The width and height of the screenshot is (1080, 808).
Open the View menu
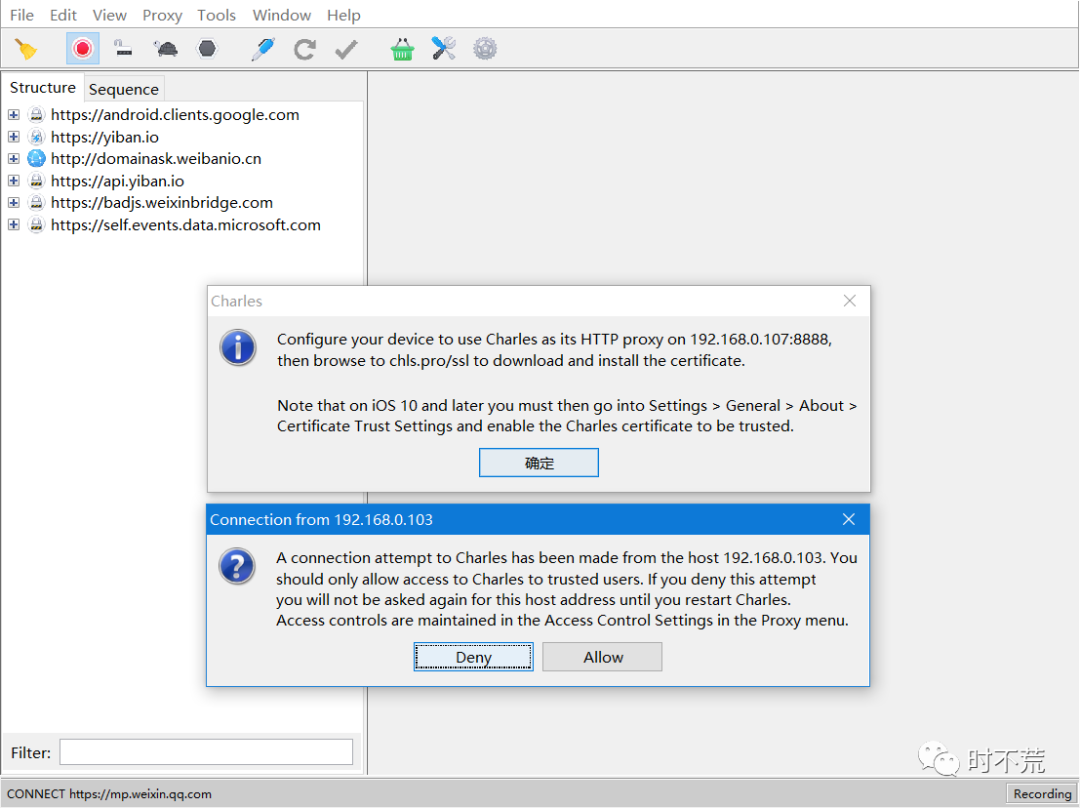tap(110, 14)
